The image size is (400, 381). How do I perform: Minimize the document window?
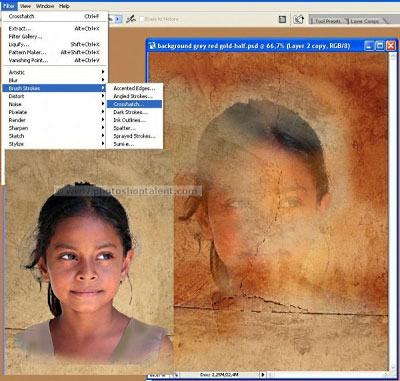(x=369, y=46)
